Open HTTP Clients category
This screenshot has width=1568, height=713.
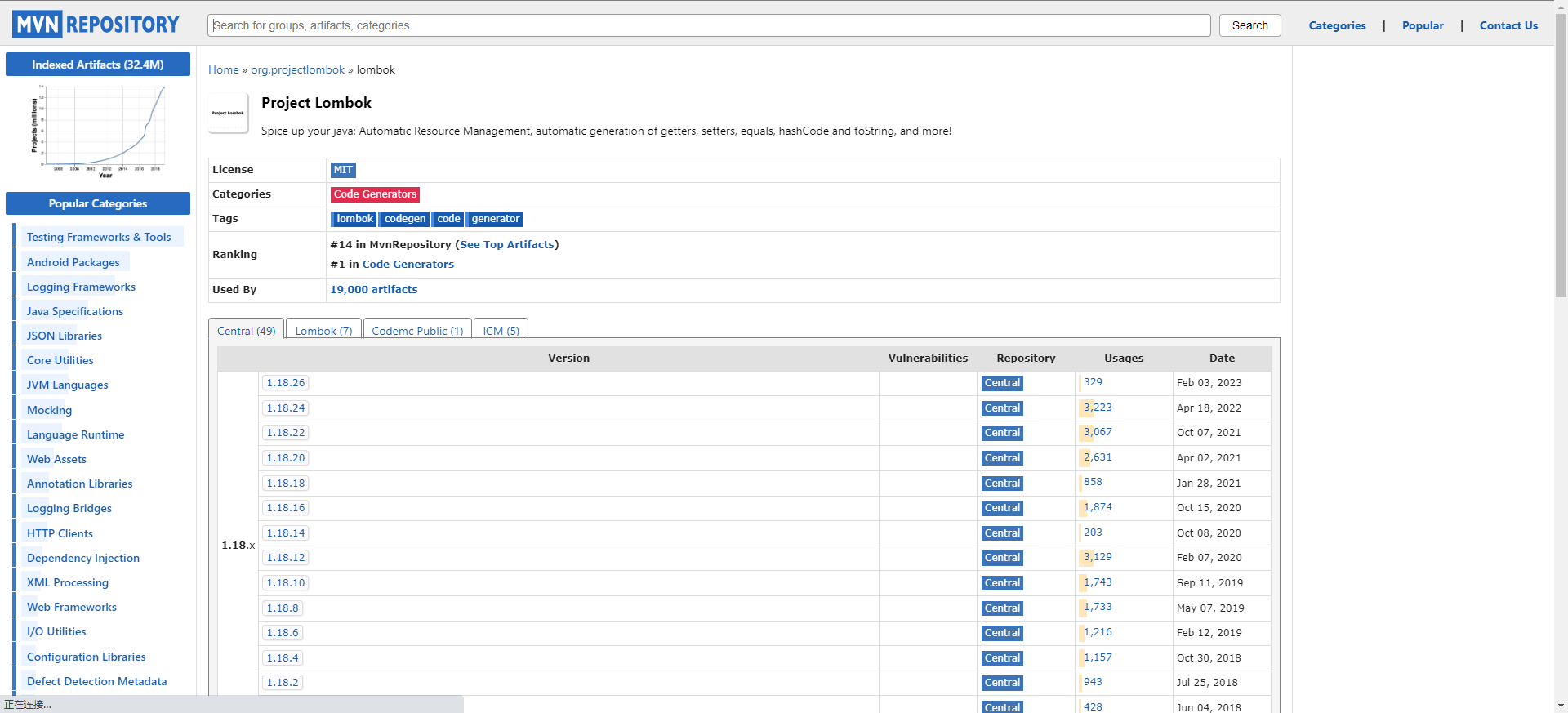click(x=60, y=533)
